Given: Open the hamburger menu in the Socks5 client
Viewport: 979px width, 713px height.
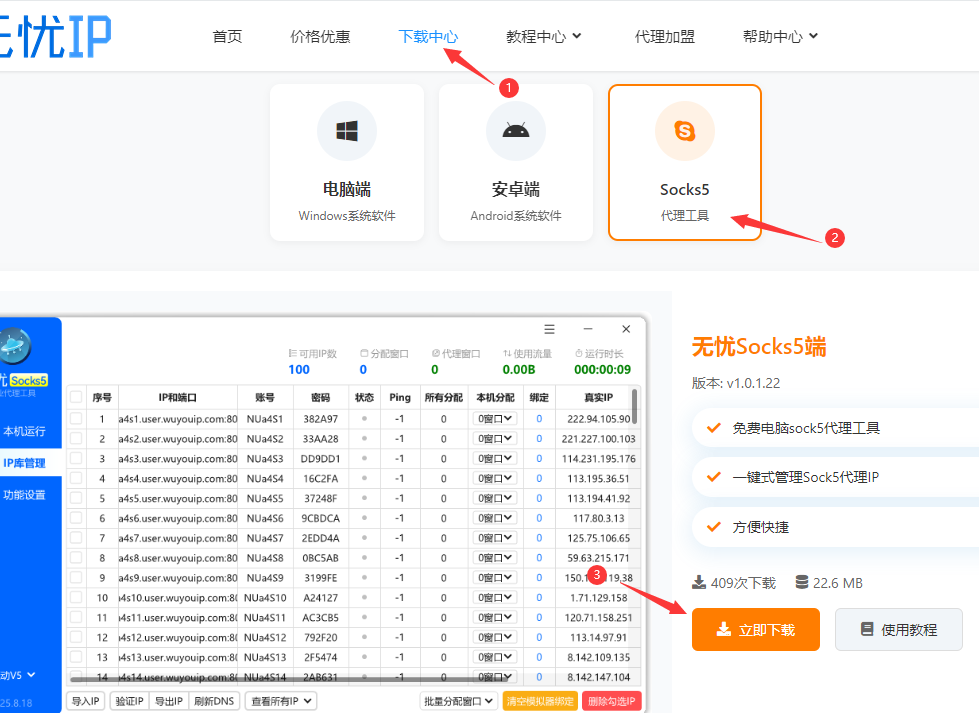Looking at the screenshot, I should pyautogui.click(x=549, y=329).
